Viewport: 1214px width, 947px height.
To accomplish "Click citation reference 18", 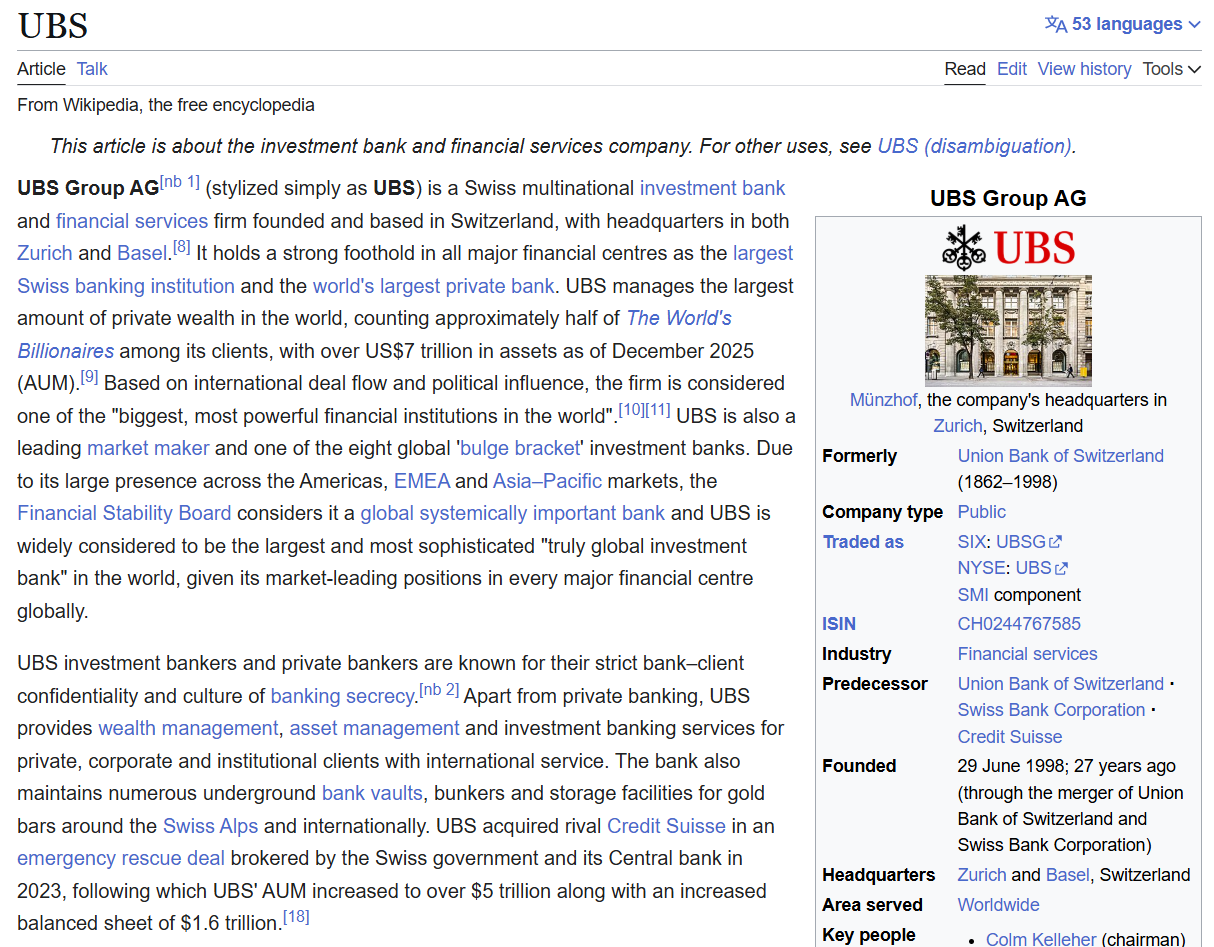I will 296,918.
